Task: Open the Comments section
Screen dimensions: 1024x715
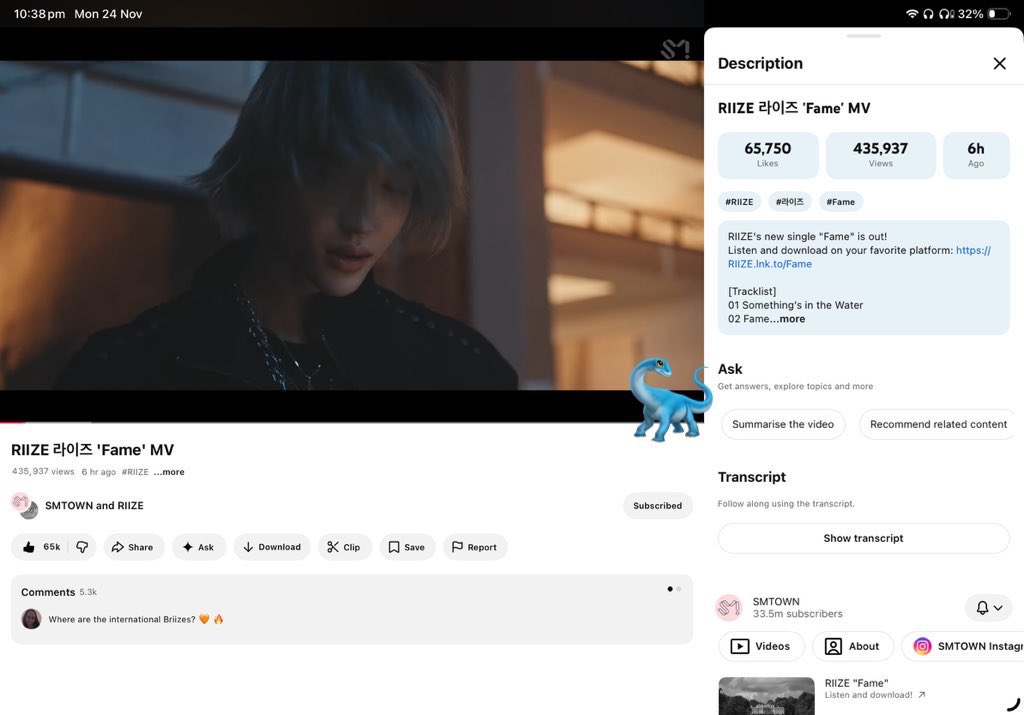Action: coord(351,609)
